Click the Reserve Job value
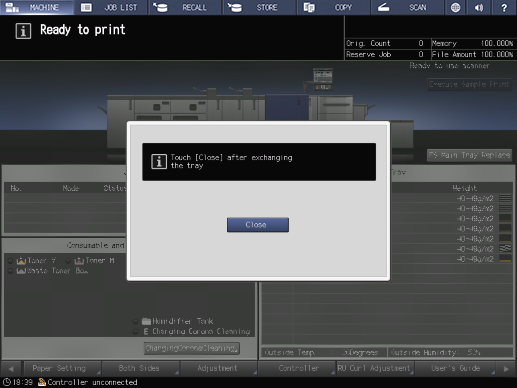Screen dimensions: 517x388 click(421, 54)
